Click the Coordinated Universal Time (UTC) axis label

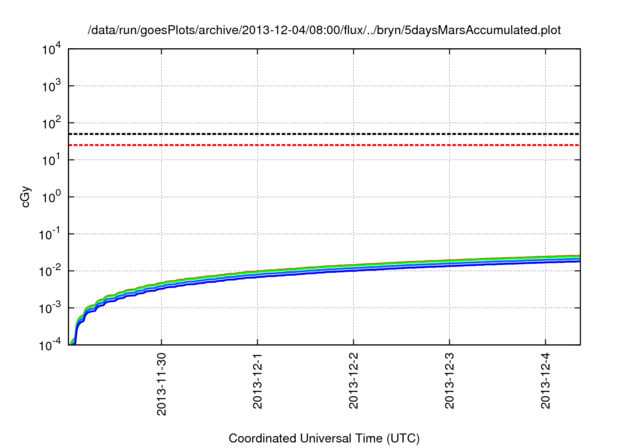pyautogui.click(x=324, y=438)
